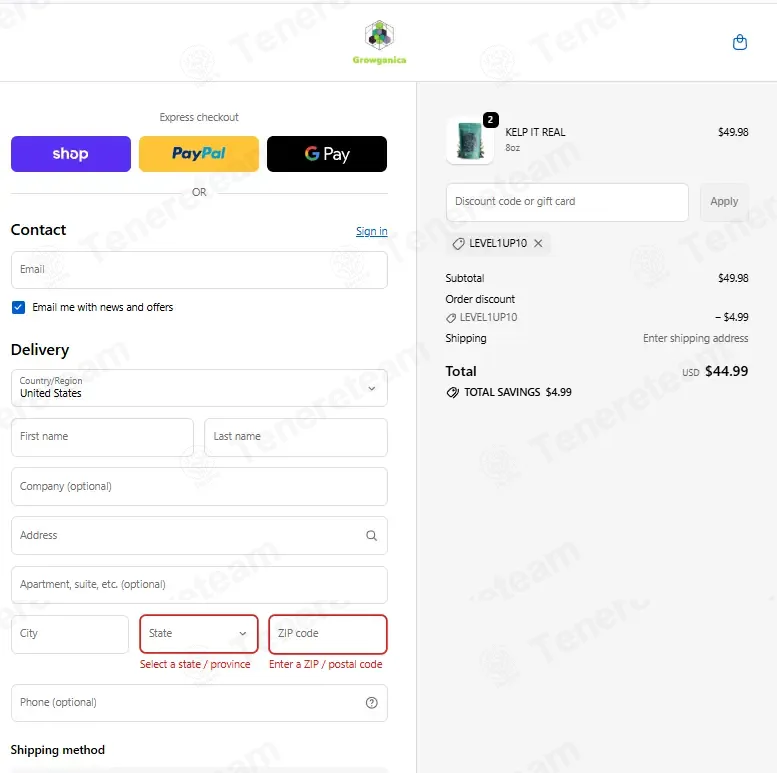Click the LEVEL1UP10 order discount tag icon
This screenshot has width=777, height=773.
pyautogui.click(x=451, y=318)
